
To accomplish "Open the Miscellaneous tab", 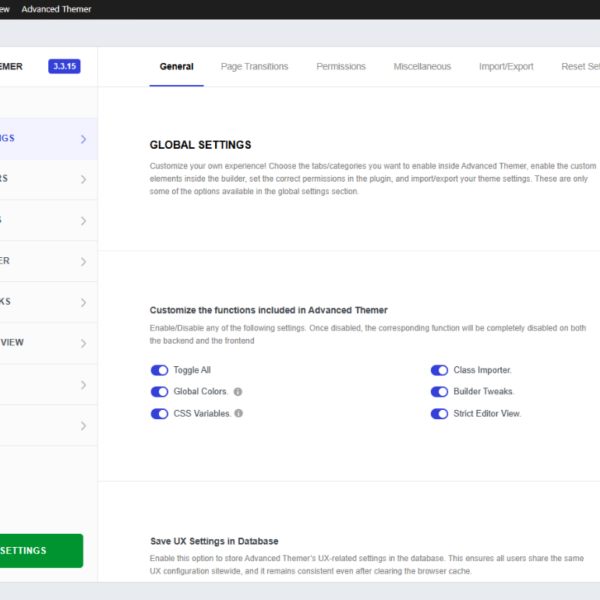I will pos(422,67).
